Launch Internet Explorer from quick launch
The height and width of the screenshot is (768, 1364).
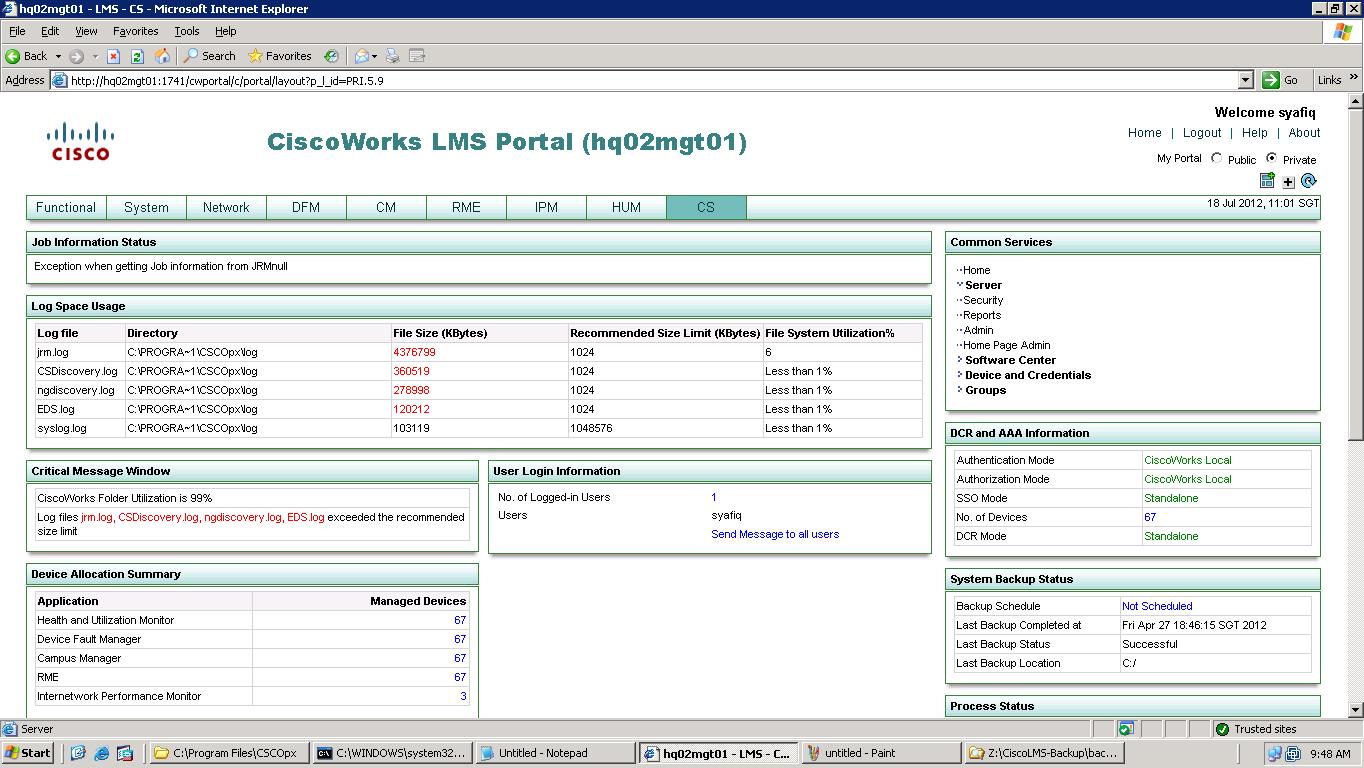coord(101,753)
